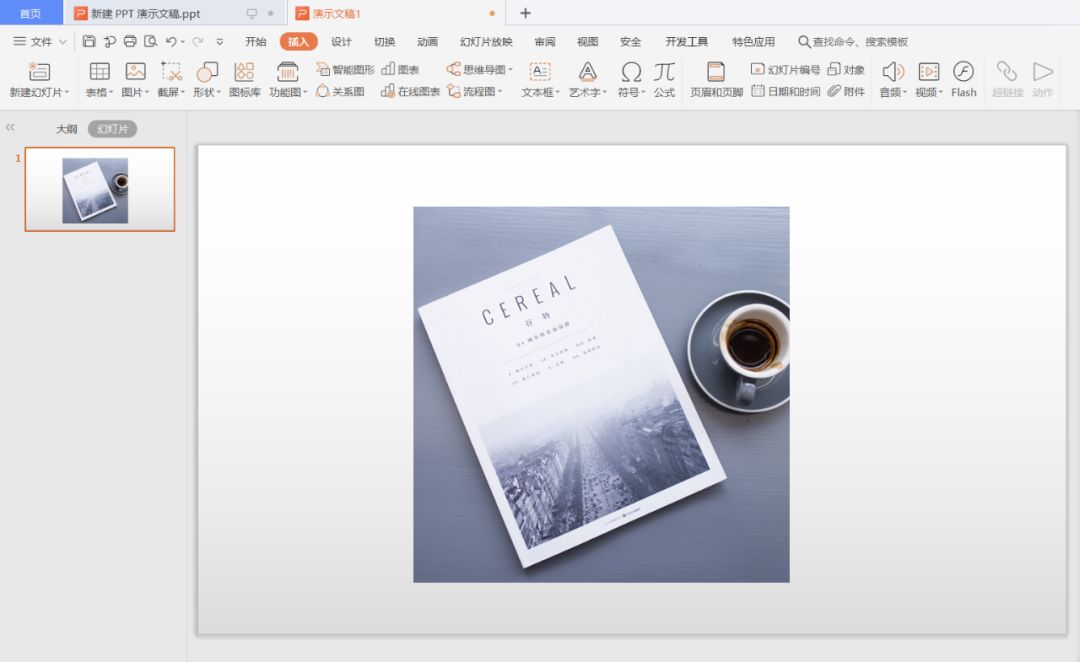Click the 思维导图 mind map icon
This screenshot has width=1080, height=662.
(x=453, y=70)
